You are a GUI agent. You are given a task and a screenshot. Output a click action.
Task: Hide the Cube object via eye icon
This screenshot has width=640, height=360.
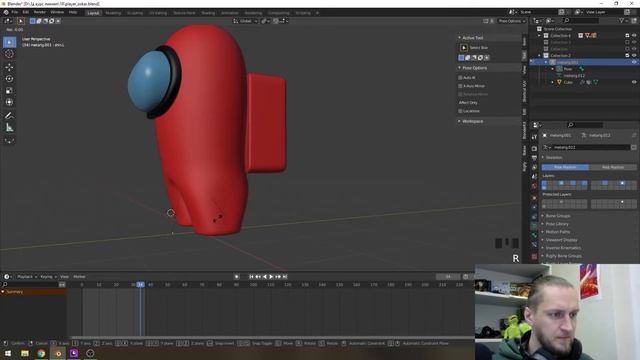click(x=634, y=82)
